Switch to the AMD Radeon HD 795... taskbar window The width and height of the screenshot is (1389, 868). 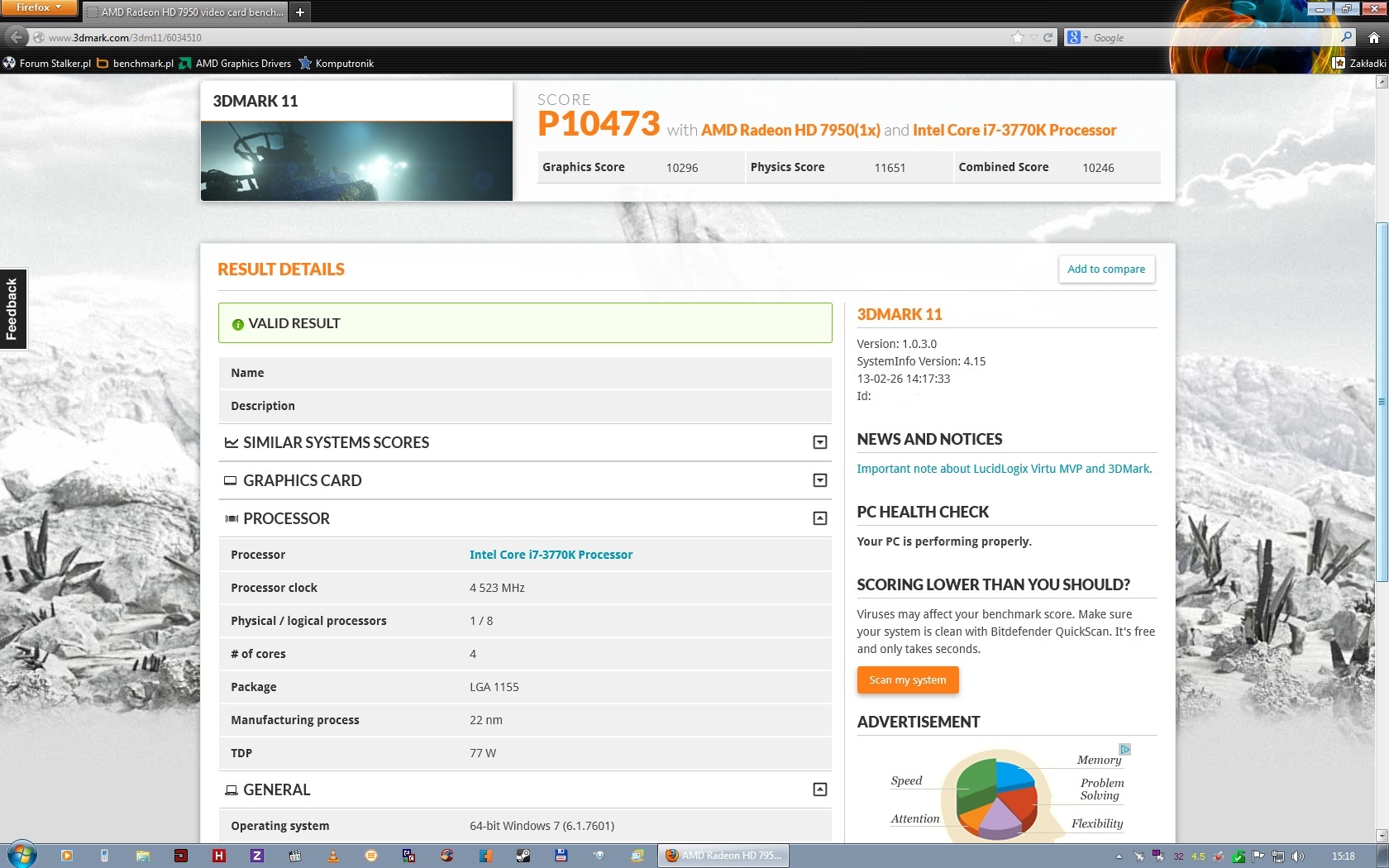(723, 856)
